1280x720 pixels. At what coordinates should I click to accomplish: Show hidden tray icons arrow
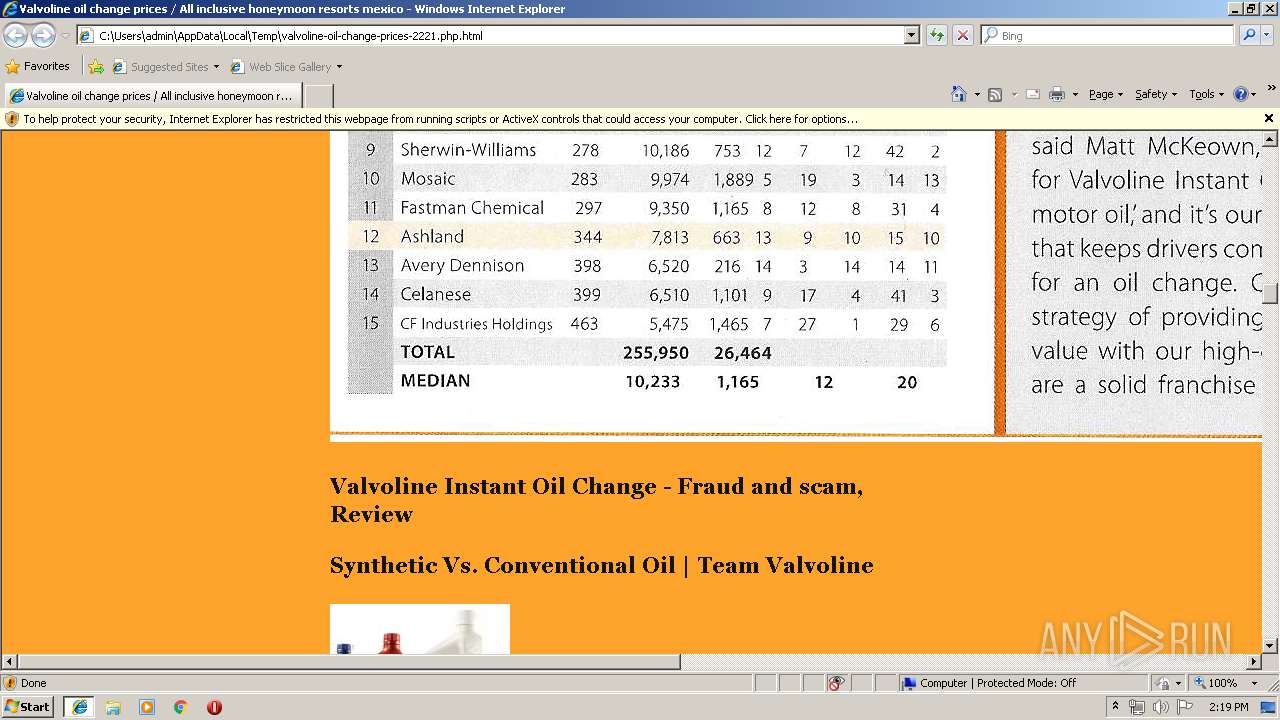click(x=1115, y=707)
